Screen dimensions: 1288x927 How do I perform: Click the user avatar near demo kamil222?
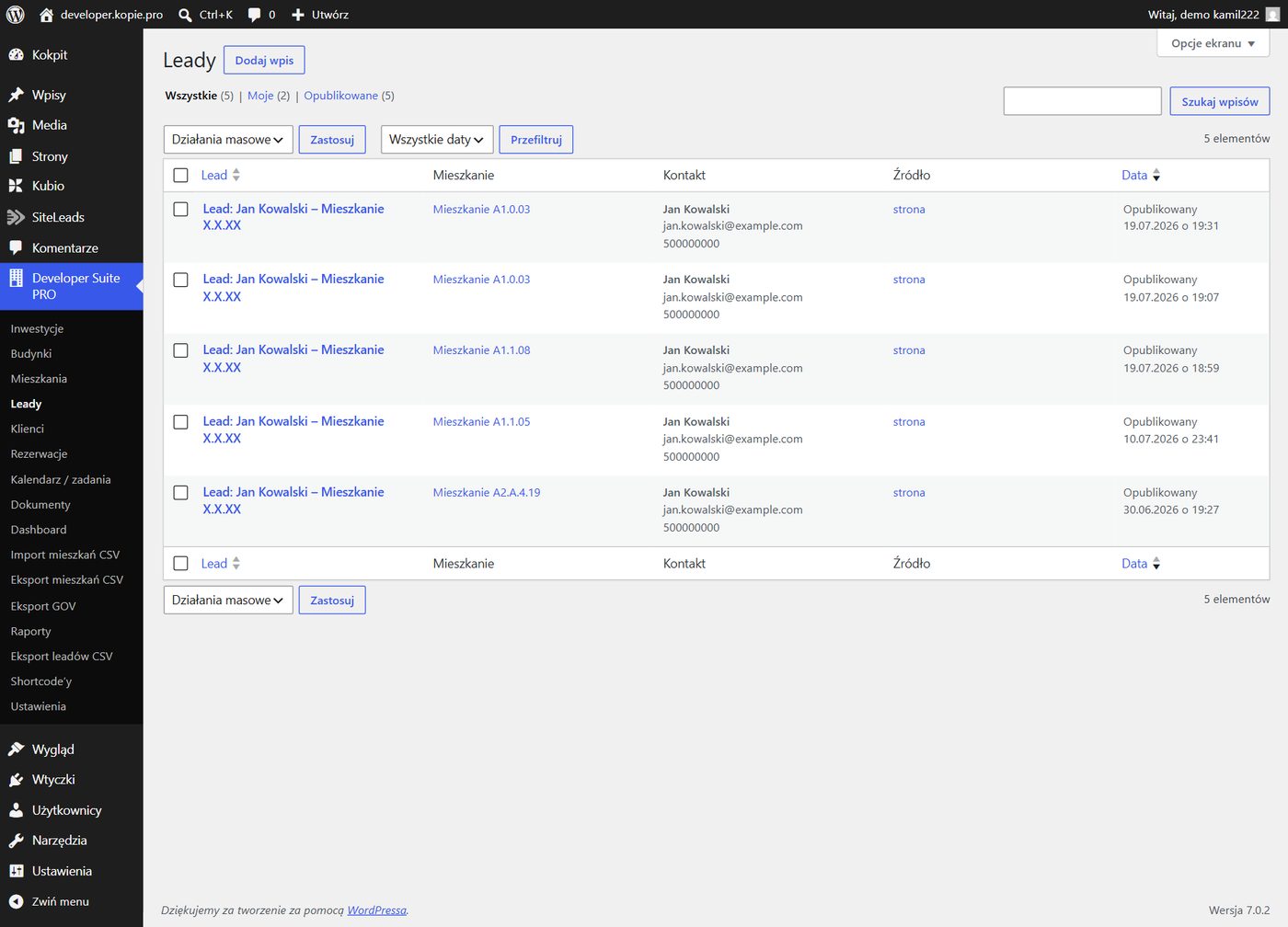pos(1272,15)
